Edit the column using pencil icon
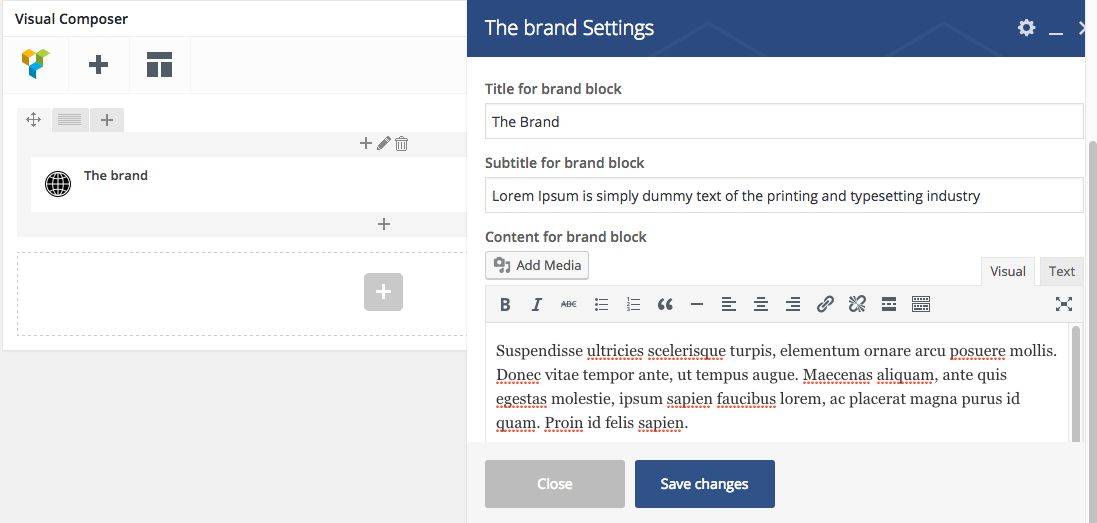 (x=383, y=144)
